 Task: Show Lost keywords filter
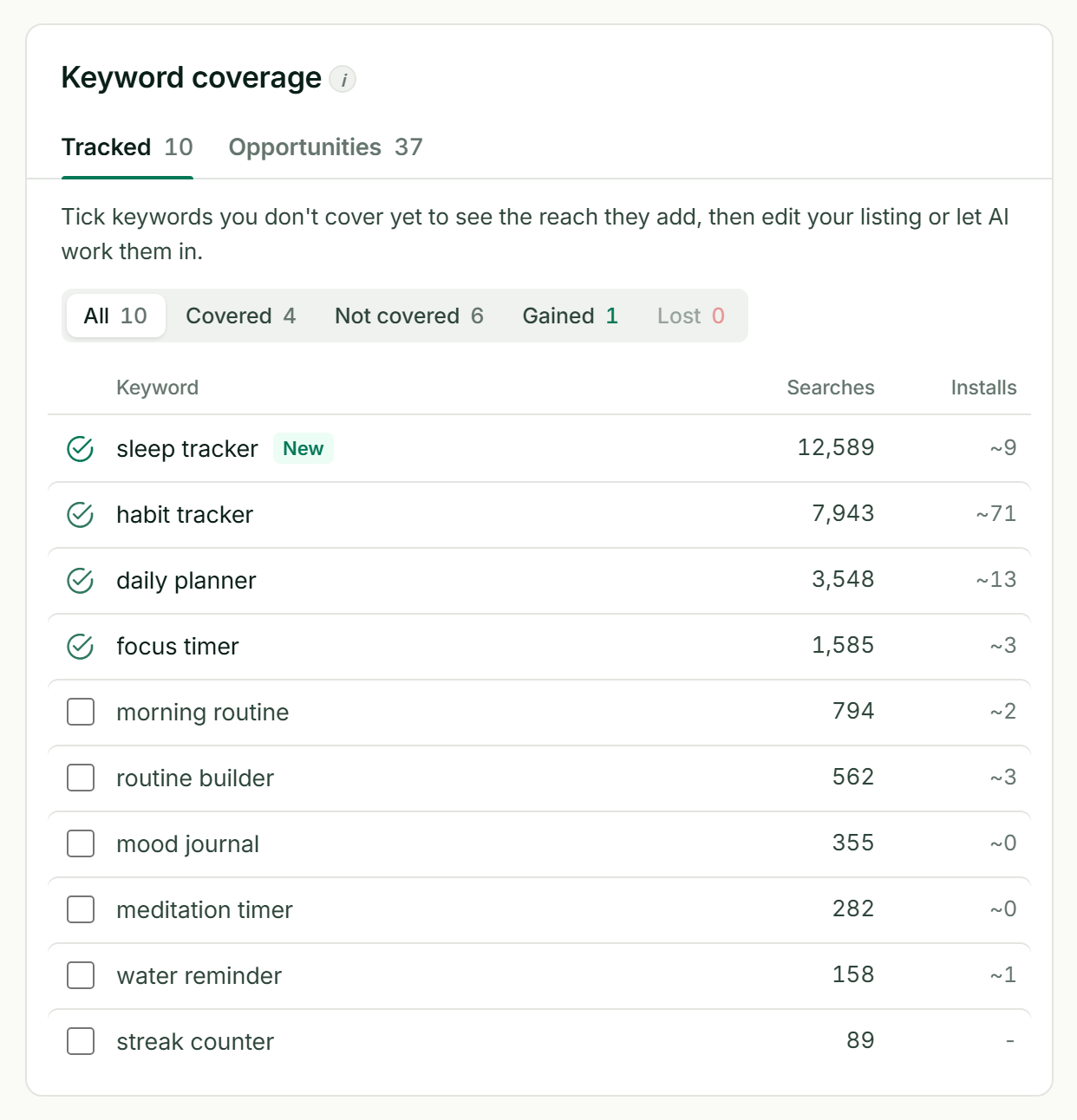coord(691,316)
